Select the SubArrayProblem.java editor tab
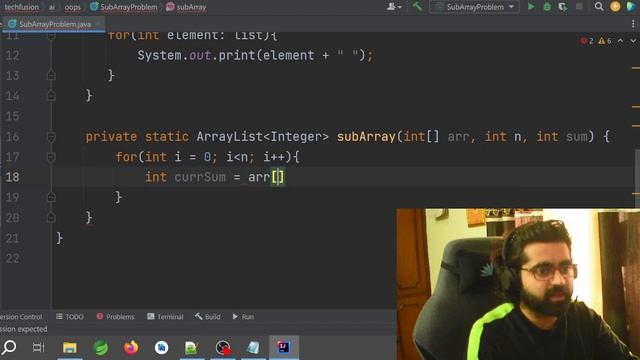Viewport: 640px width, 360px height. pos(53,24)
